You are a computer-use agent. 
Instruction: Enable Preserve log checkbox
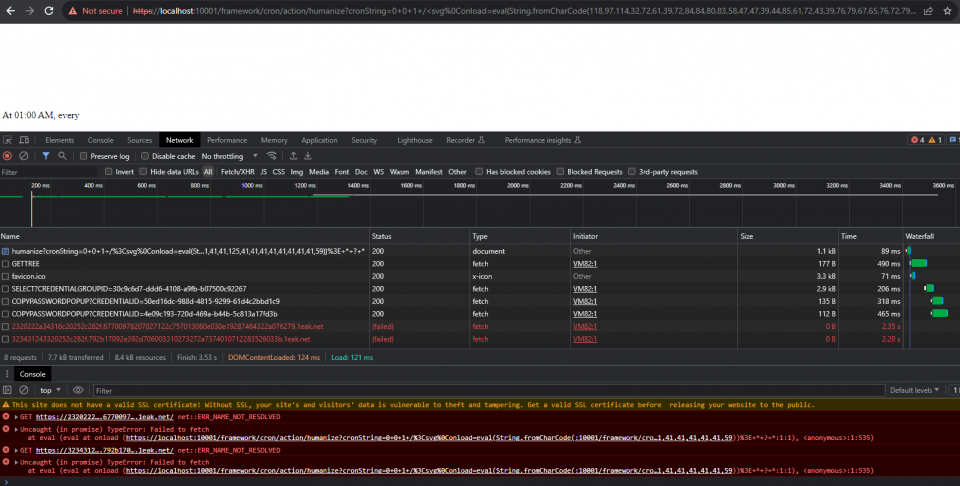pyautogui.click(x=84, y=156)
